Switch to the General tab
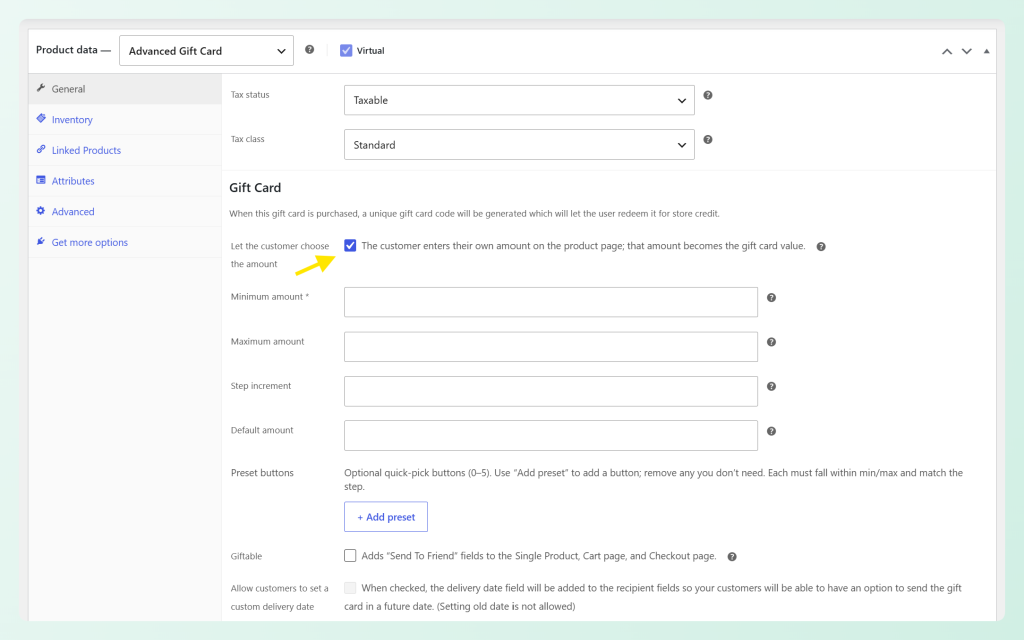This screenshot has width=1024, height=640. tap(125, 89)
